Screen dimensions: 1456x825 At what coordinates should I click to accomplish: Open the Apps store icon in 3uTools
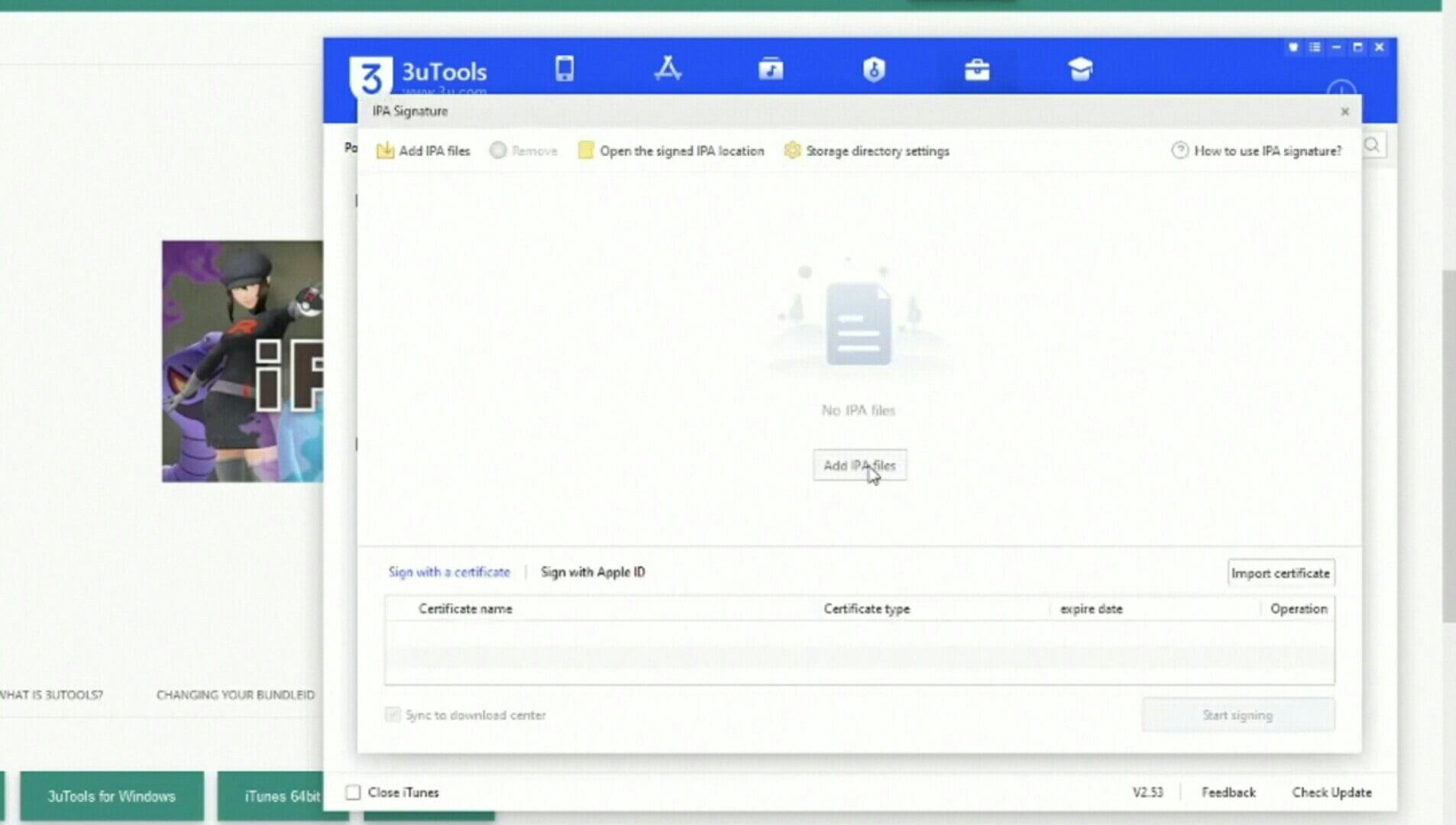668,69
